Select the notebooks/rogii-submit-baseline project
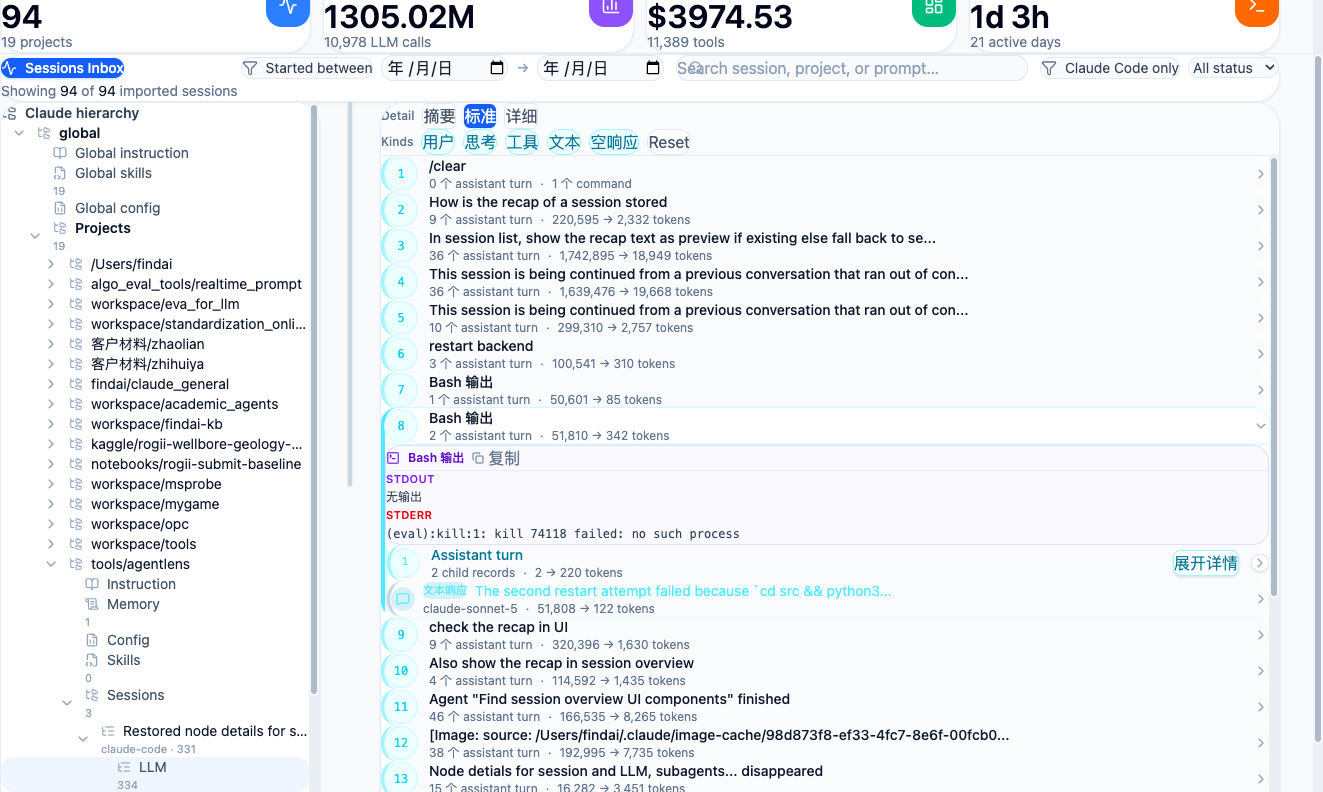This screenshot has width=1323, height=792. (195, 464)
